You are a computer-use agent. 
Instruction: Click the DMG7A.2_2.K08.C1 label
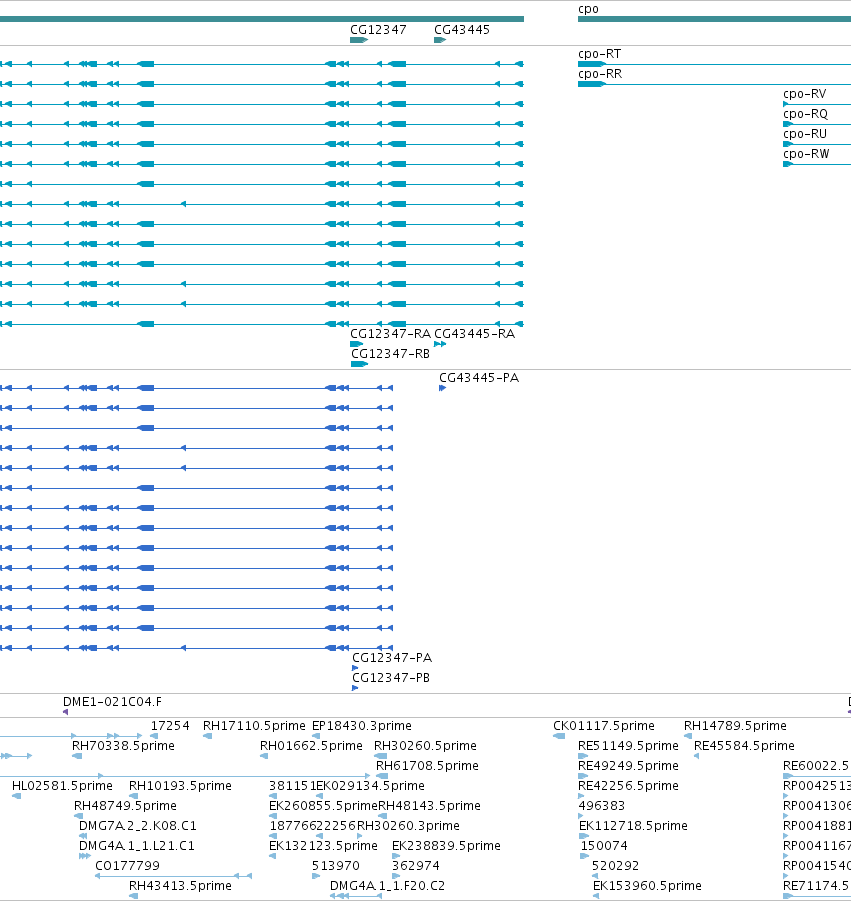137,826
